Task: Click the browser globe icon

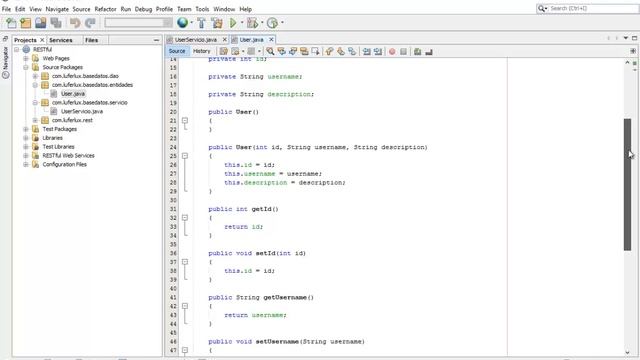Action: (182, 23)
